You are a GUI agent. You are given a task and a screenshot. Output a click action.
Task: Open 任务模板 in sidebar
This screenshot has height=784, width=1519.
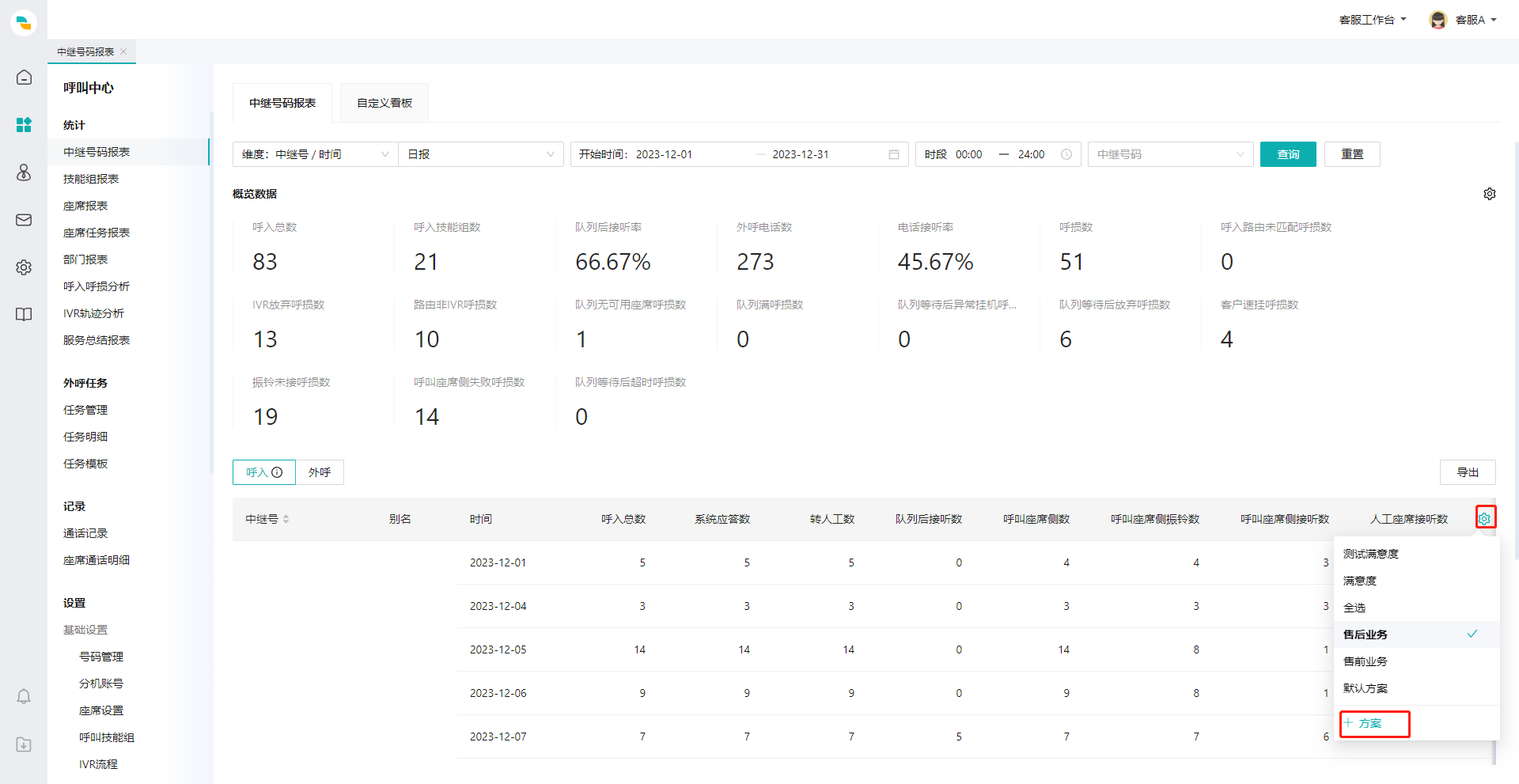pyautogui.click(x=85, y=464)
